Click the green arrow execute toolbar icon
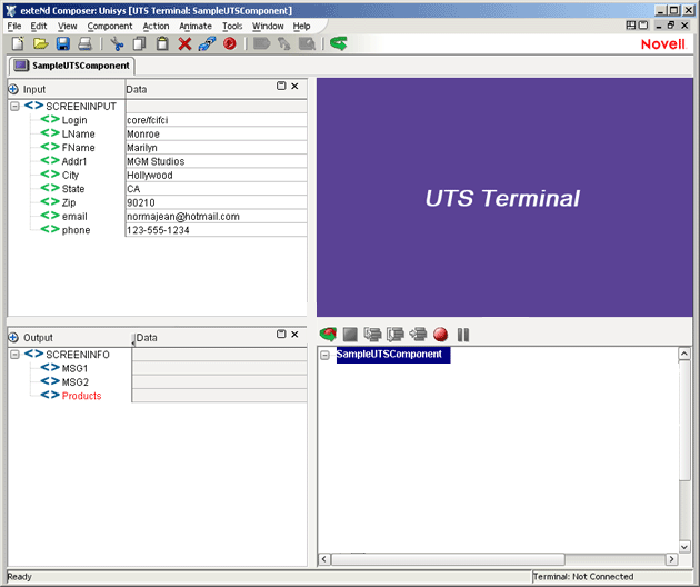 pos(339,44)
